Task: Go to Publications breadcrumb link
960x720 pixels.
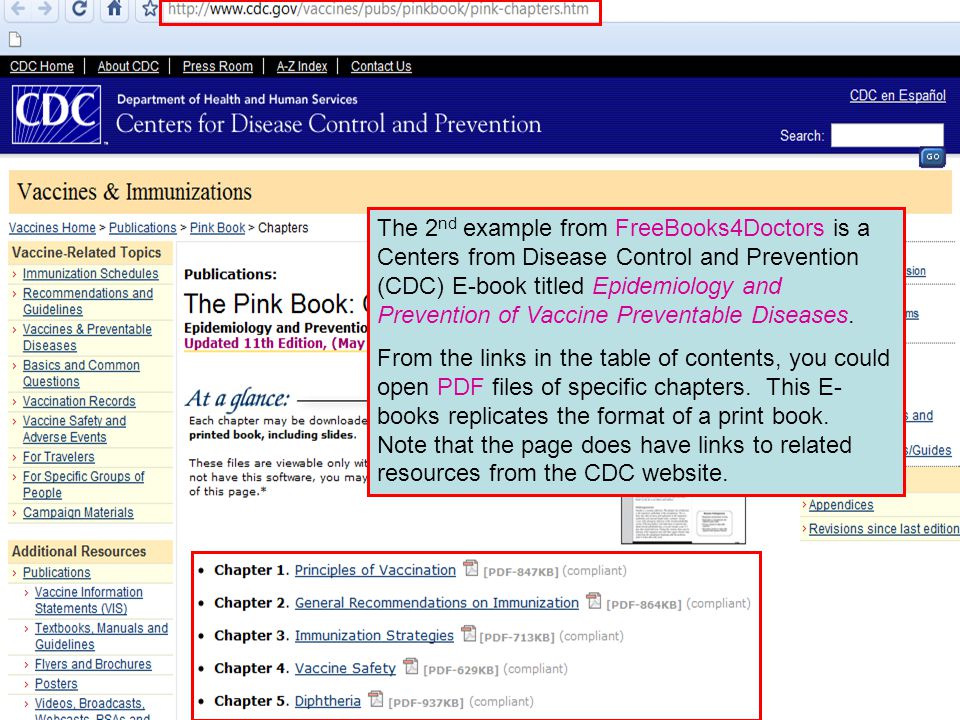Action: (x=143, y=228)
